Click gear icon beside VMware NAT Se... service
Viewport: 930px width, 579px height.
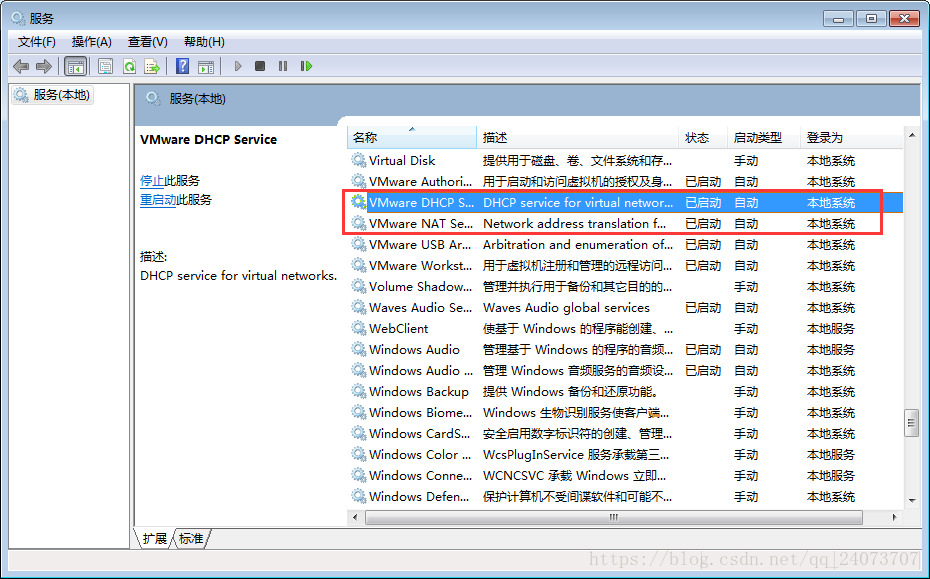coord(358,223)
